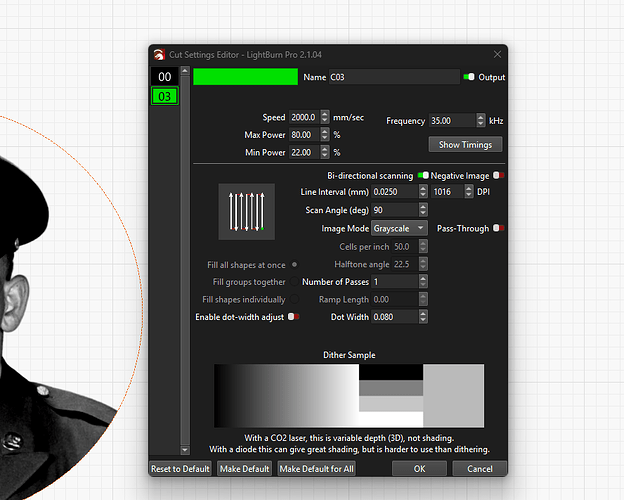This screenshot has height=500, width=624.
Task: Toggle Enable dot-width adjust switch
Action: pos(294,316)
